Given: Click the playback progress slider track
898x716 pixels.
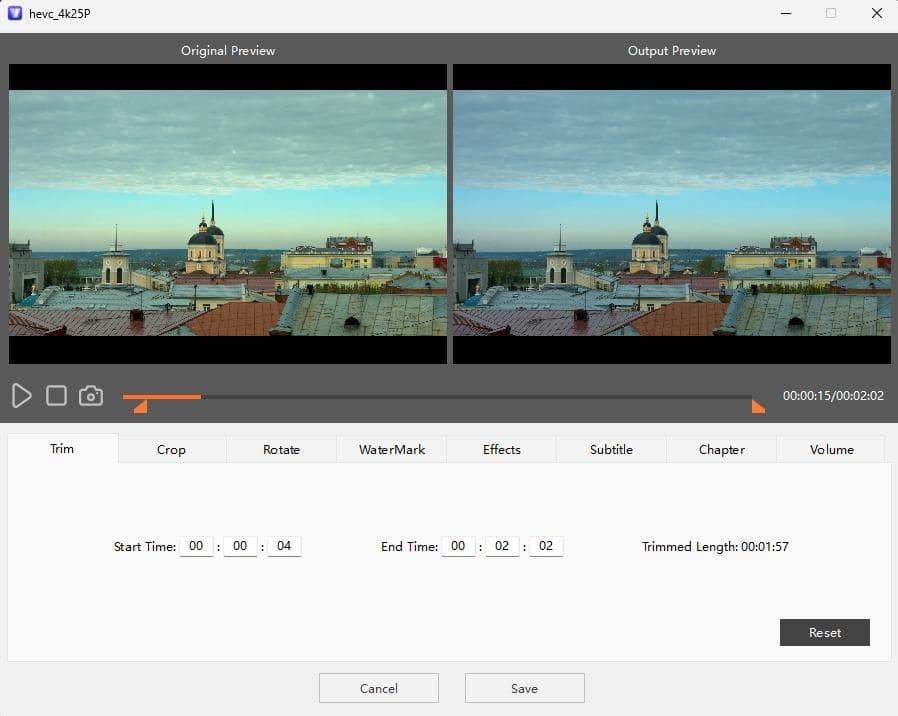Looking at the screenshot, I should point(450,397).
